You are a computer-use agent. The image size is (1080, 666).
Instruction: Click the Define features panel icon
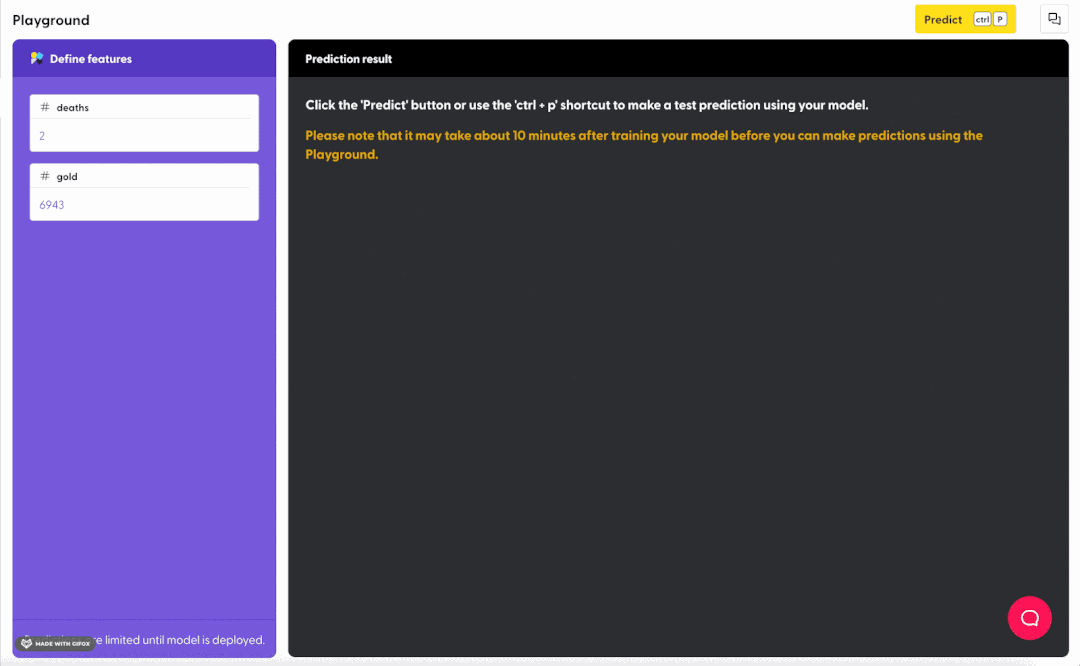pyautogui.click(x=37, y=59)
